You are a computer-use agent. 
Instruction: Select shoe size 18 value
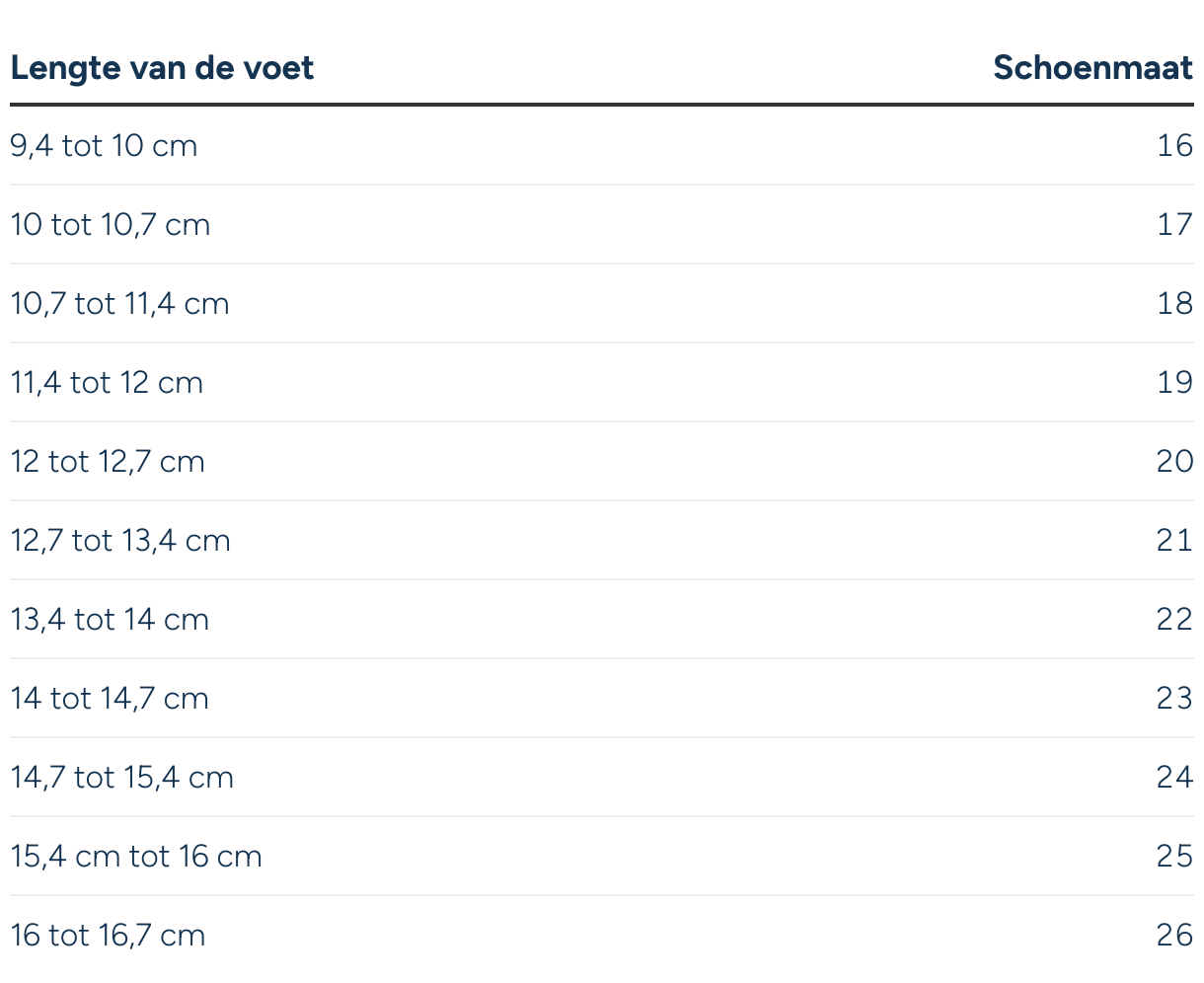pyautogui.click(x=1175, y=304)
